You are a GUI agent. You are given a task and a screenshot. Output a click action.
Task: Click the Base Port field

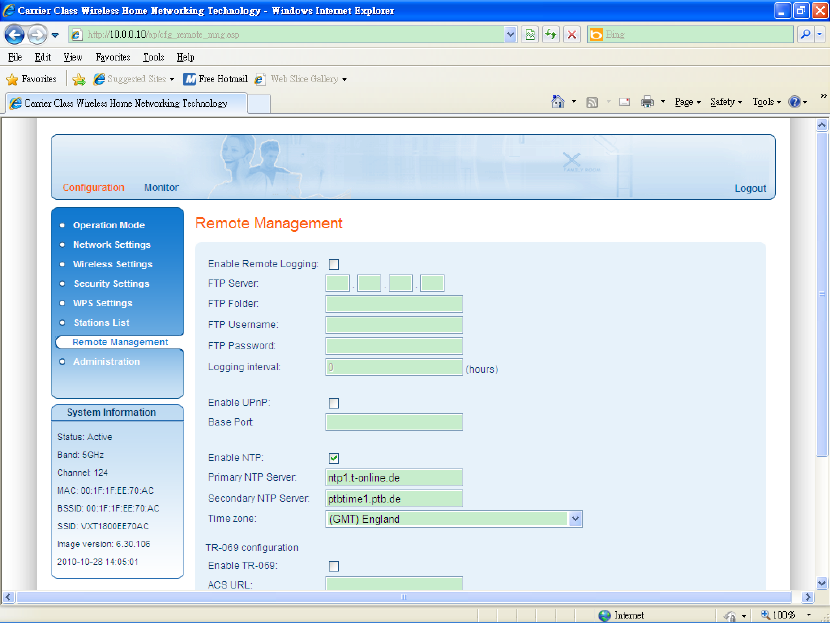click(394, 422)
